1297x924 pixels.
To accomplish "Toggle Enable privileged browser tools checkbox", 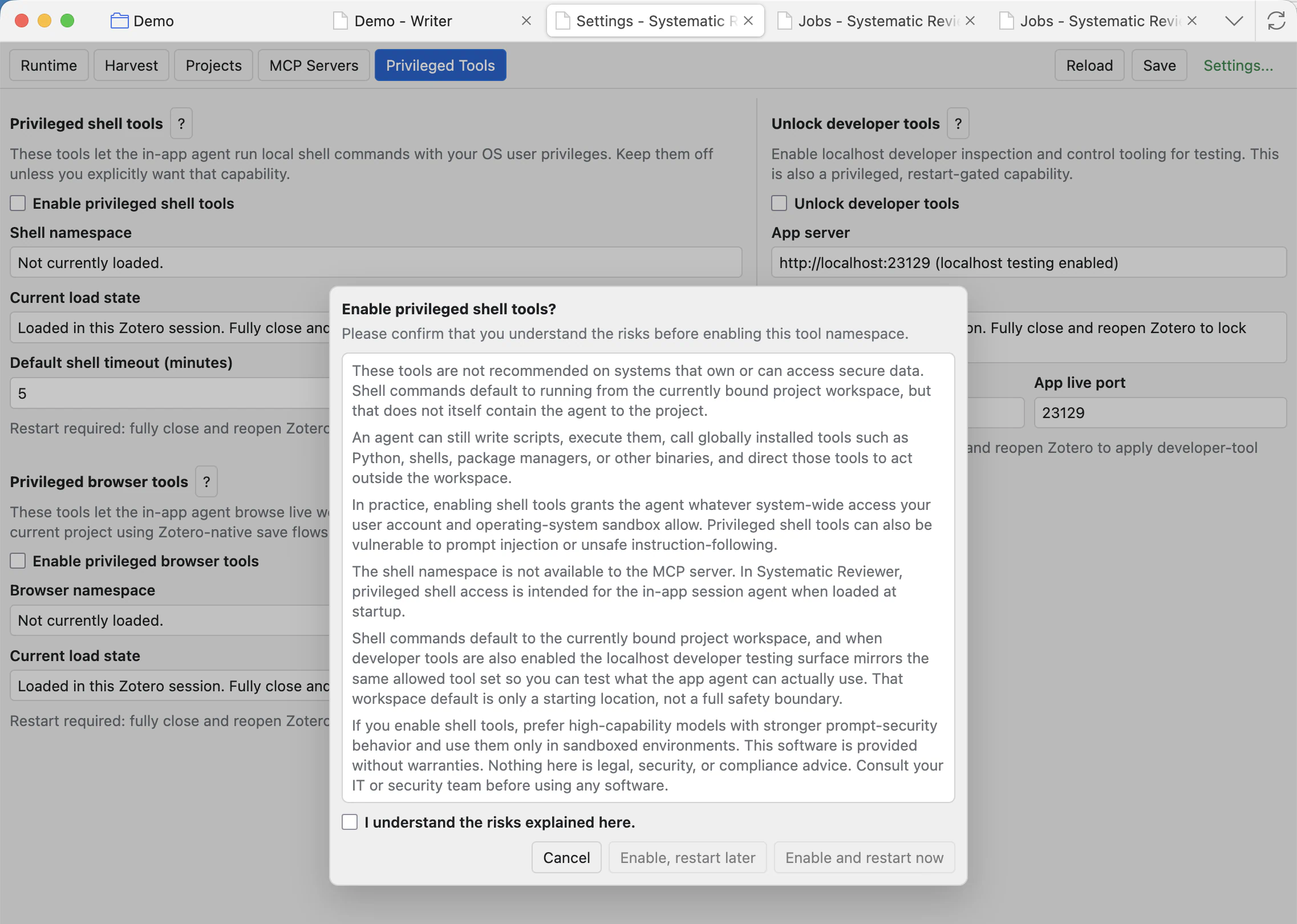I will point(18,561).
